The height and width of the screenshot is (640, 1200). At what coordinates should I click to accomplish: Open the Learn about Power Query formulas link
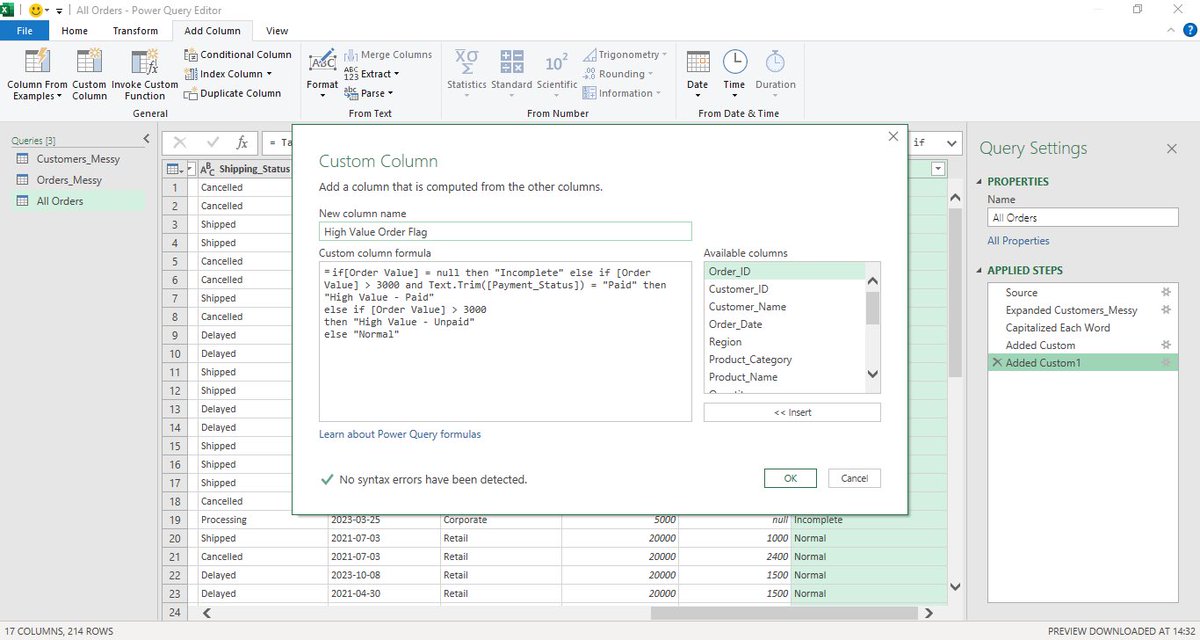[400, 433]
